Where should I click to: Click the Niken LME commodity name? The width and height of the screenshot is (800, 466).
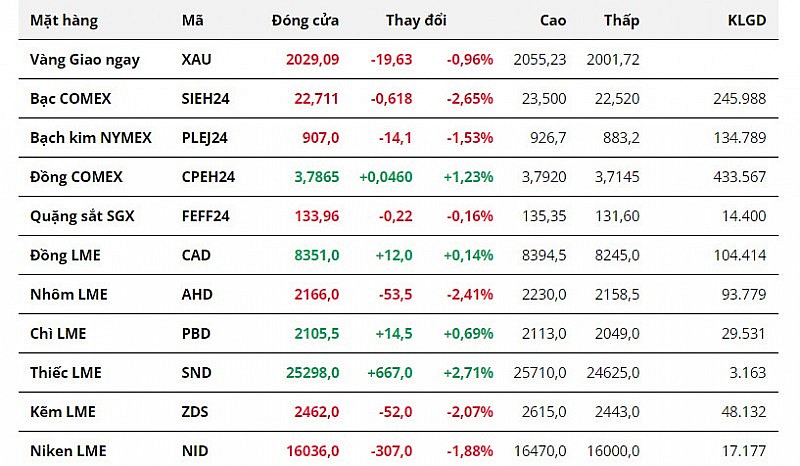[x=68, y=450]
